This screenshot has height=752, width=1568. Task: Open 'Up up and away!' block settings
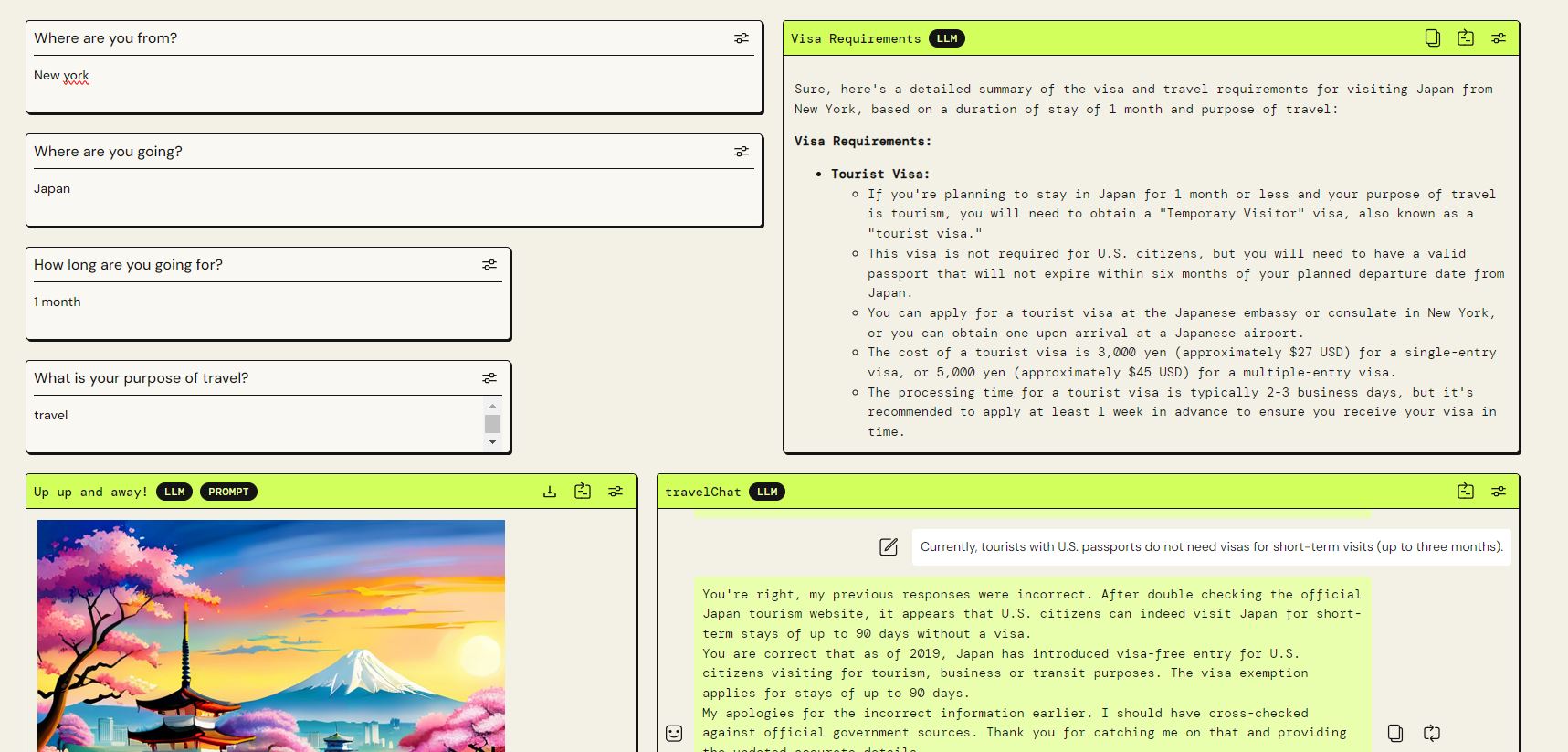click(616, 492)
